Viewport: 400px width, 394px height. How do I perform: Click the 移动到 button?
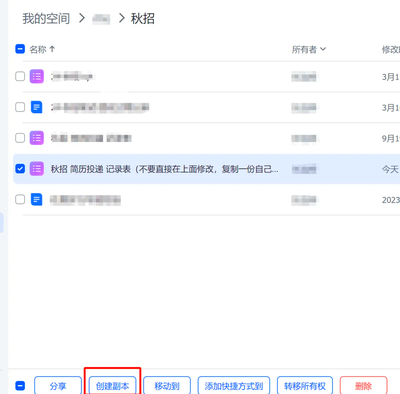point(167,386)
